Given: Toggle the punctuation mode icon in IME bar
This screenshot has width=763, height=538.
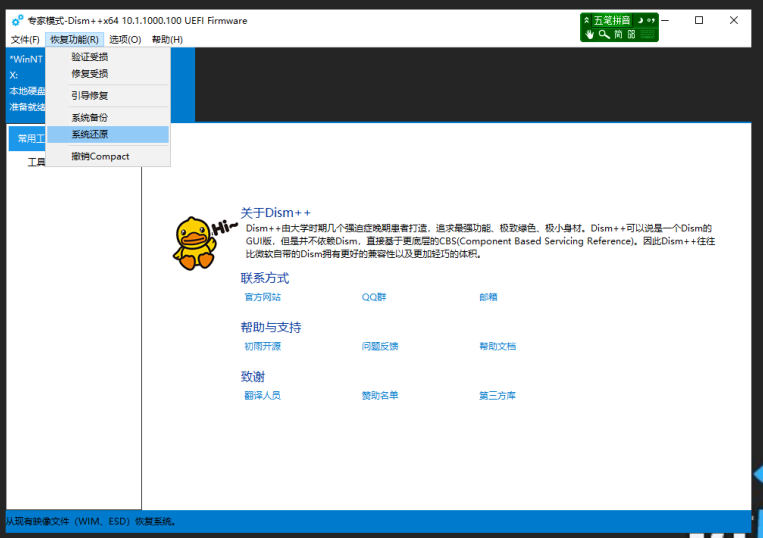Looking at the screenshot, I should coord(651,20).
